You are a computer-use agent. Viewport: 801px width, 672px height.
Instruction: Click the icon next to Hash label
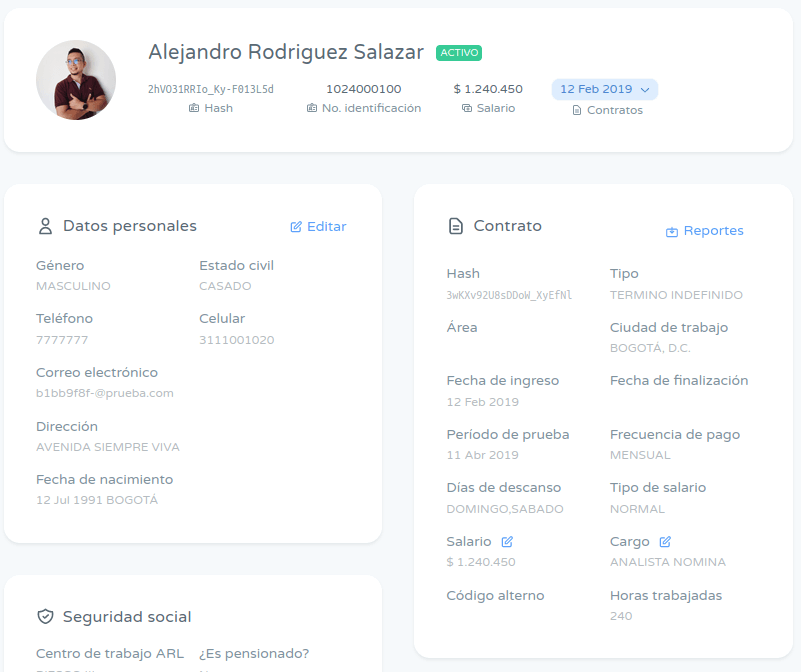[194, 108]
